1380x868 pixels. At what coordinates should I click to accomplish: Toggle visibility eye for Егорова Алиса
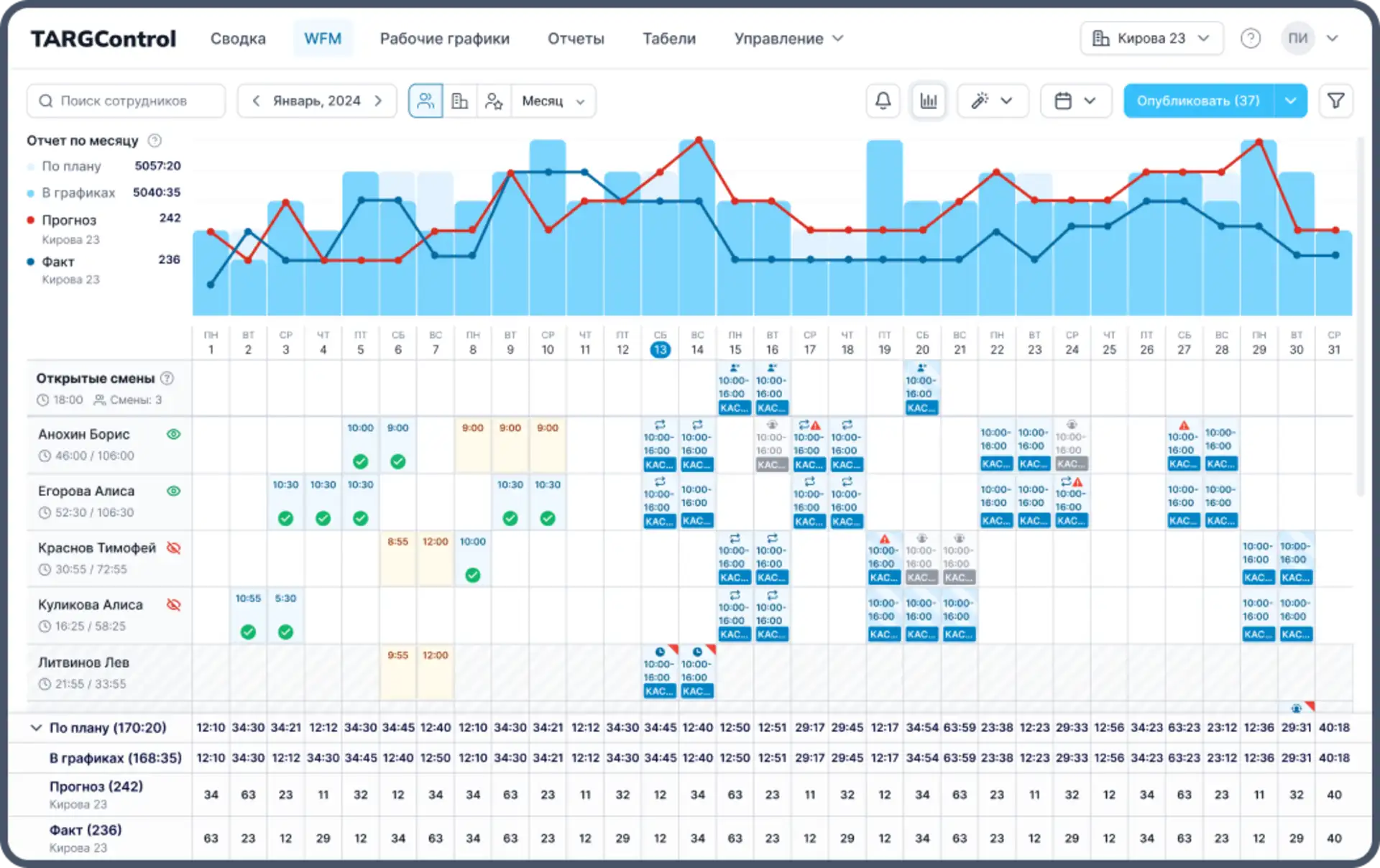point(173,491)
